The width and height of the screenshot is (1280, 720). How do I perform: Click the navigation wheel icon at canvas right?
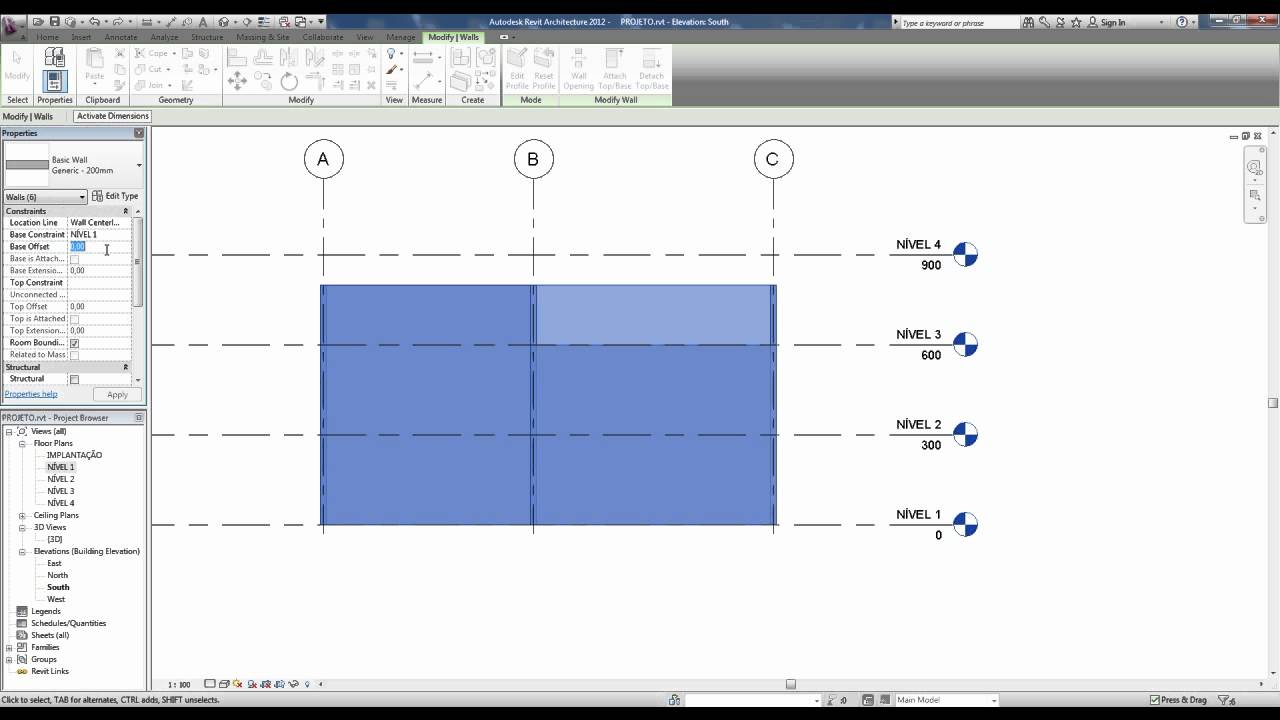point(1253,168)
